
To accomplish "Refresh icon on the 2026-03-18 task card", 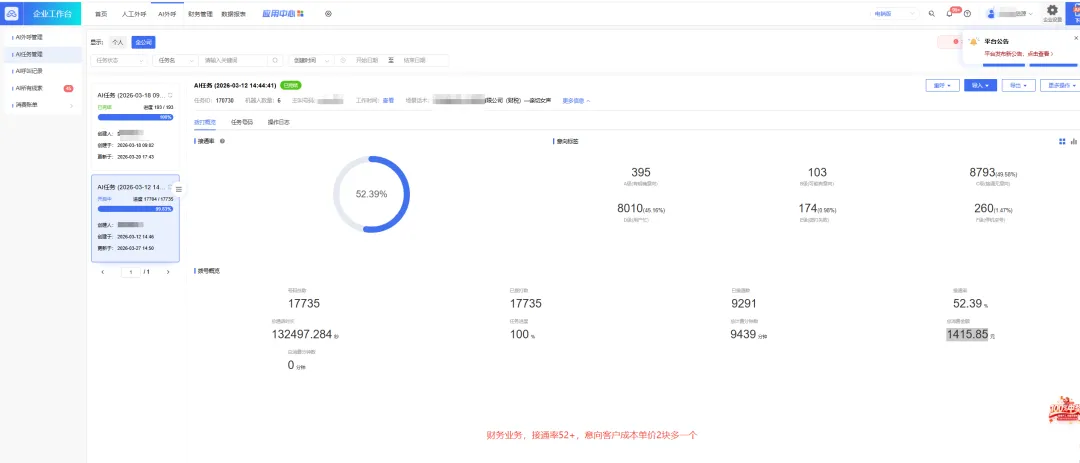I will pyautogui.click(x=171, y=95).
